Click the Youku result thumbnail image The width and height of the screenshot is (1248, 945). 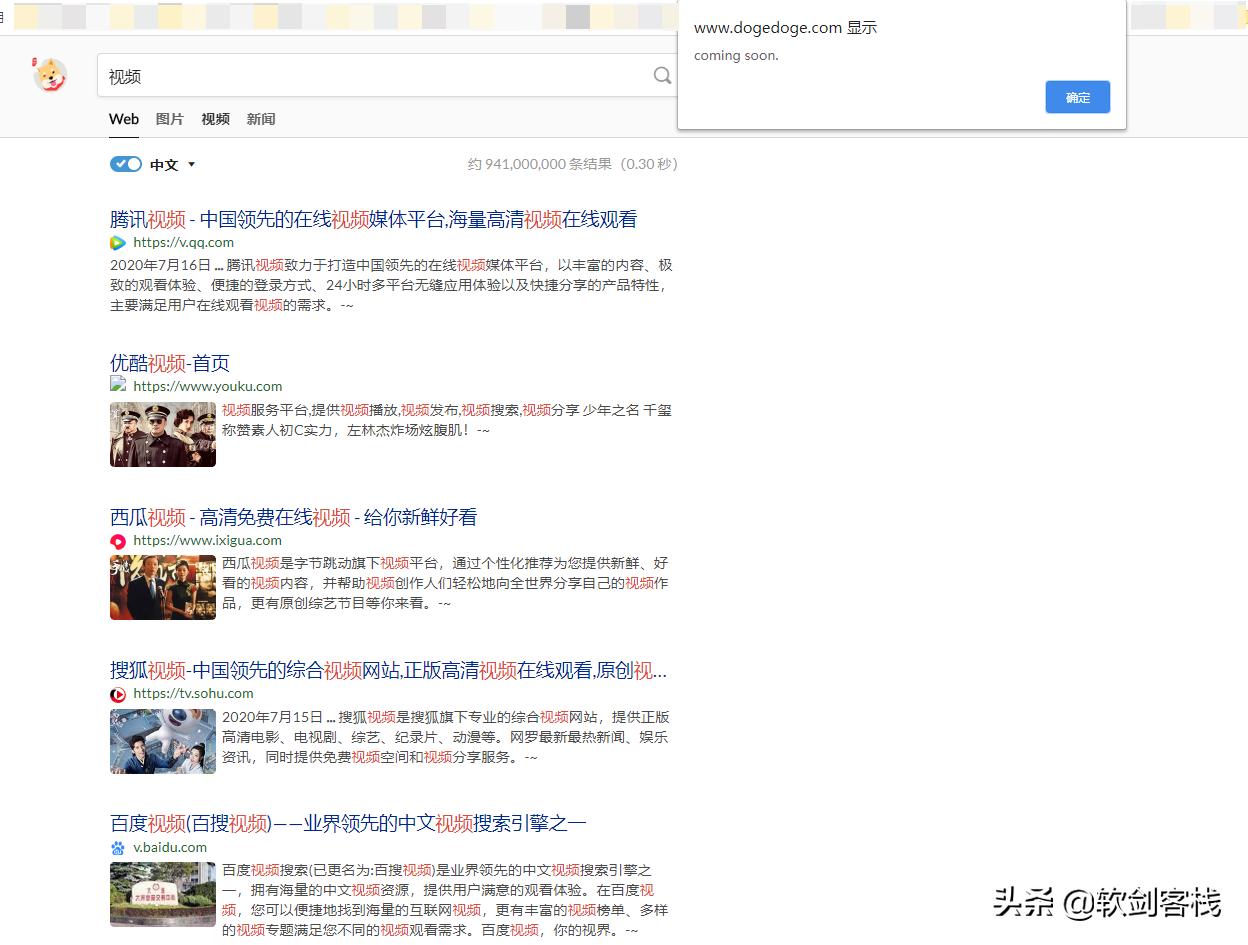[x=162, y=434]
